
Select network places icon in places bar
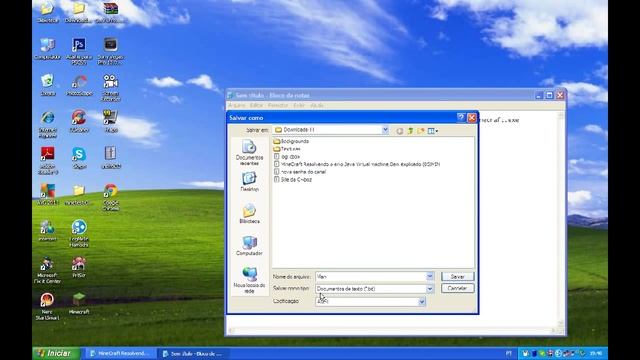(x=249, y=280)
